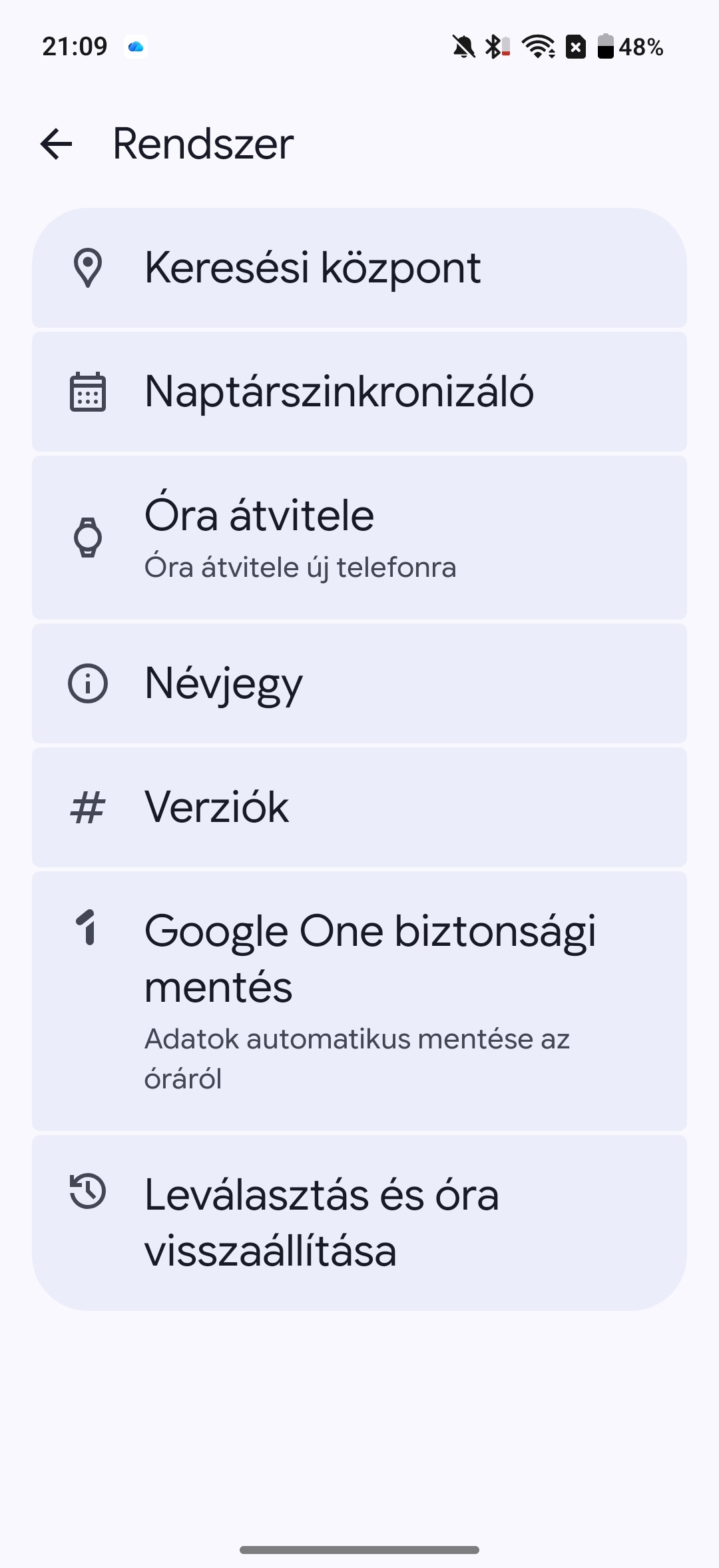Tap the Wi-Fi status icon
The image size is (719, 1568).
[x=538, y=47]
